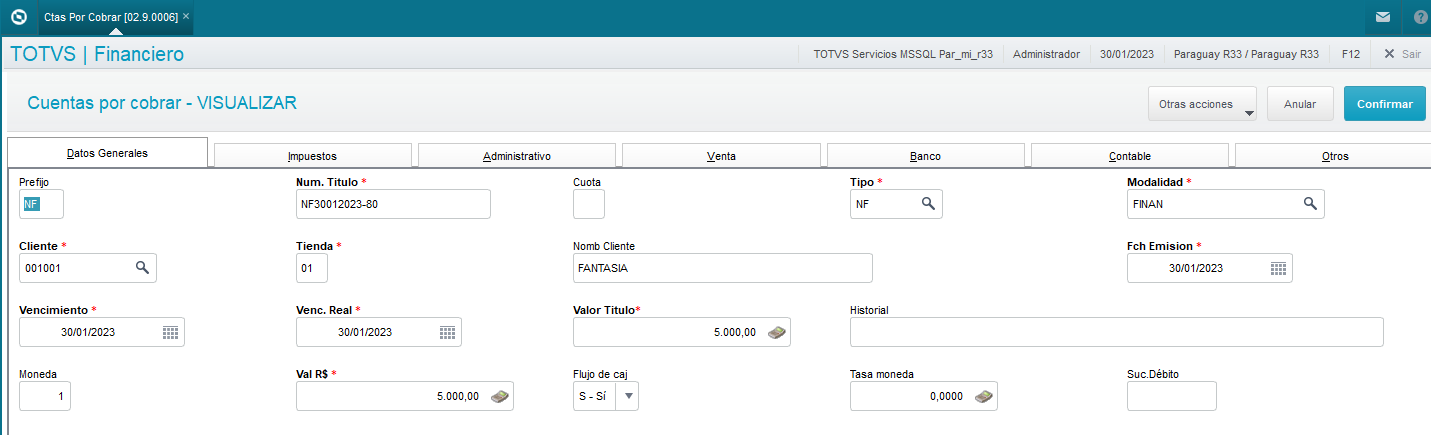Expand the Flujo de caj dropdown
Image resolution: width=1431 pixels, height=435 pixels.
628,396
